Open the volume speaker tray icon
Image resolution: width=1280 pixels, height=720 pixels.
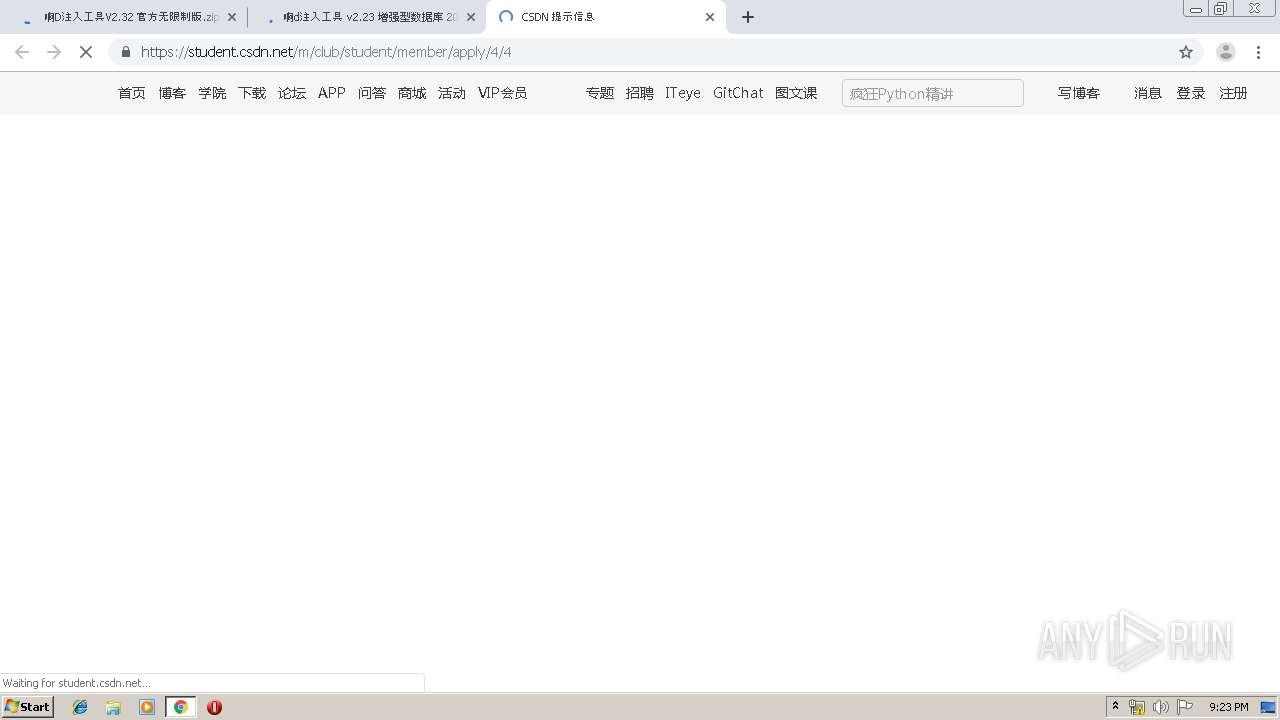1160,707
